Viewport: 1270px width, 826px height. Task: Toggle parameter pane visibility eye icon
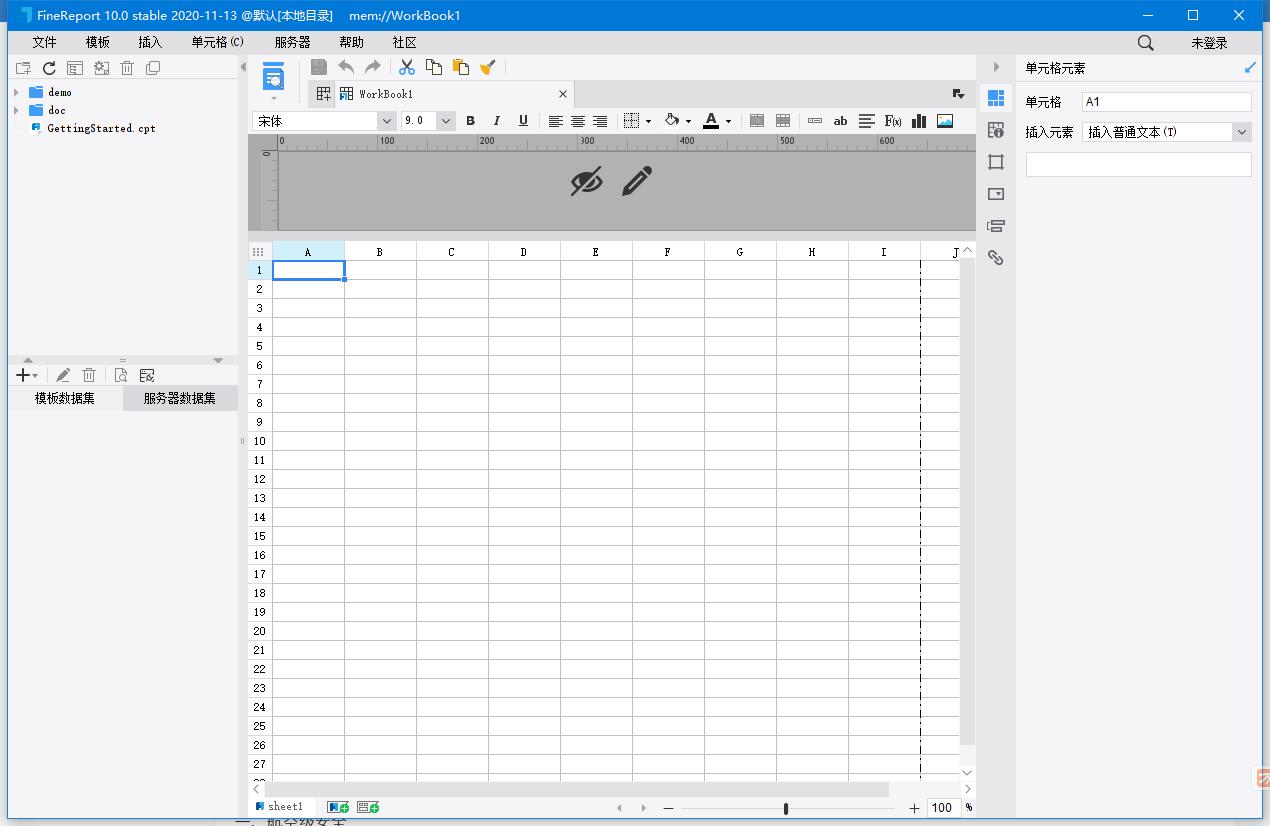587,181
